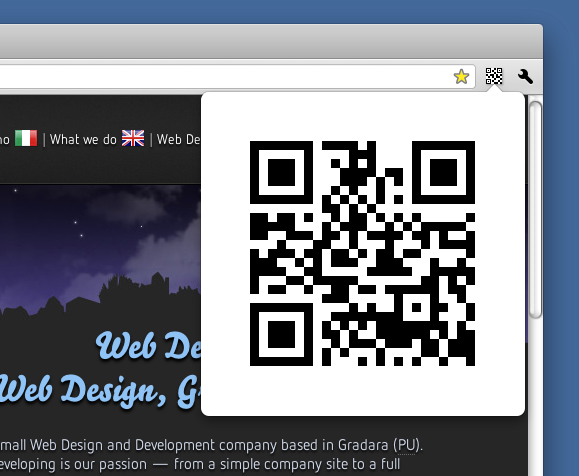Image resolution: width=579 pixels, height=476 pixels.
Task: Click the UK flag icon
Action: (133, 138)
